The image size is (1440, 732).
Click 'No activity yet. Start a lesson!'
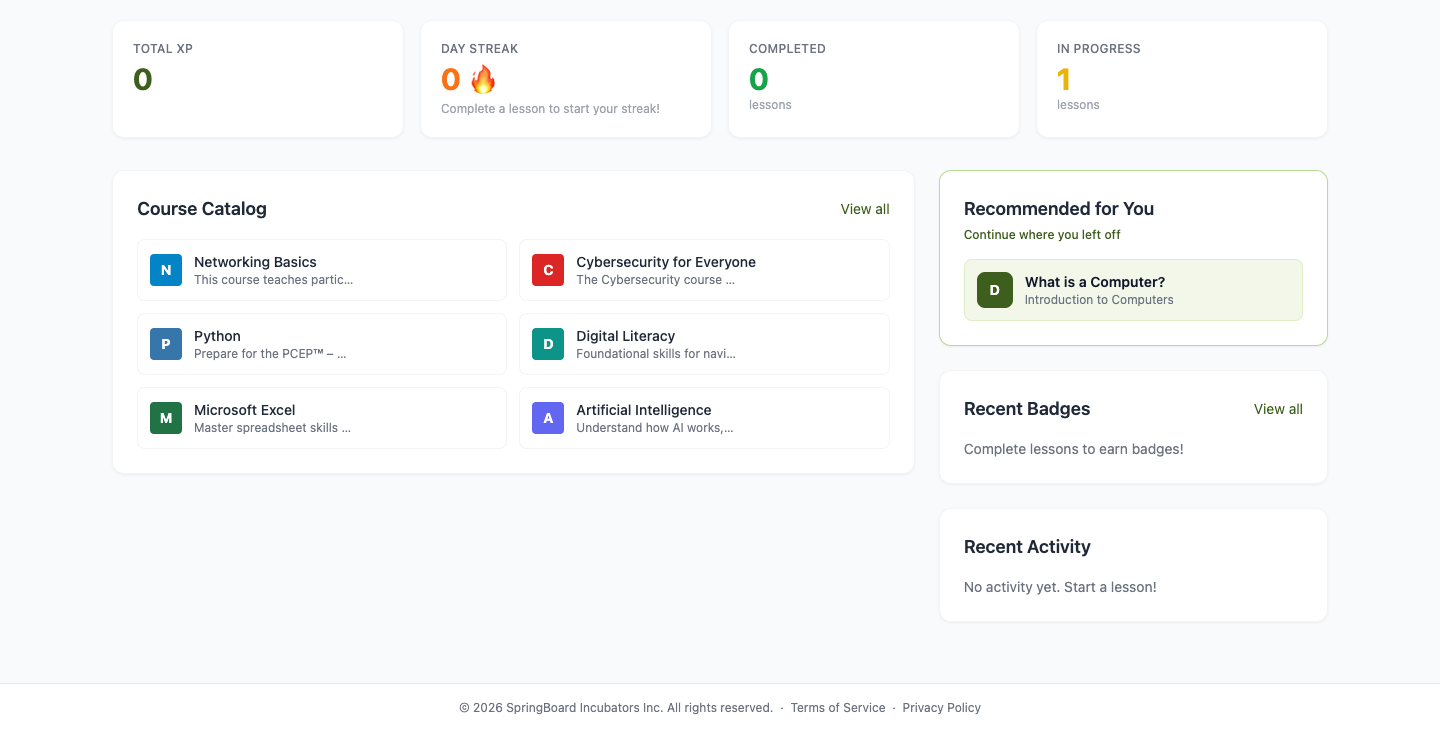[x=1060, y=587]
